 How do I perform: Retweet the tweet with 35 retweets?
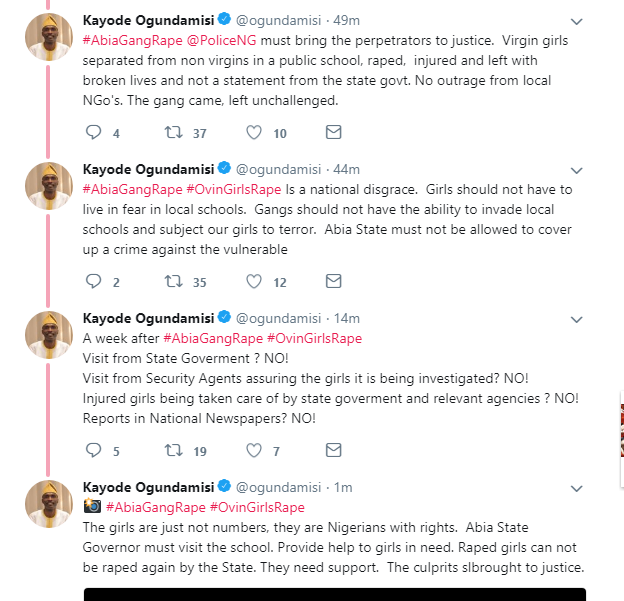174,281
